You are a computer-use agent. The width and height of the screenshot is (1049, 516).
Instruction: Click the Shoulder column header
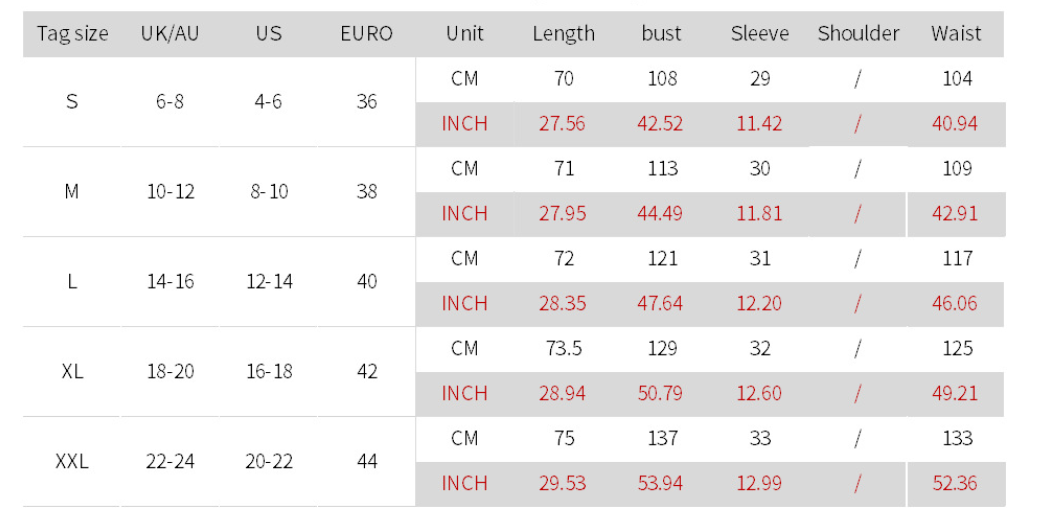858,33
